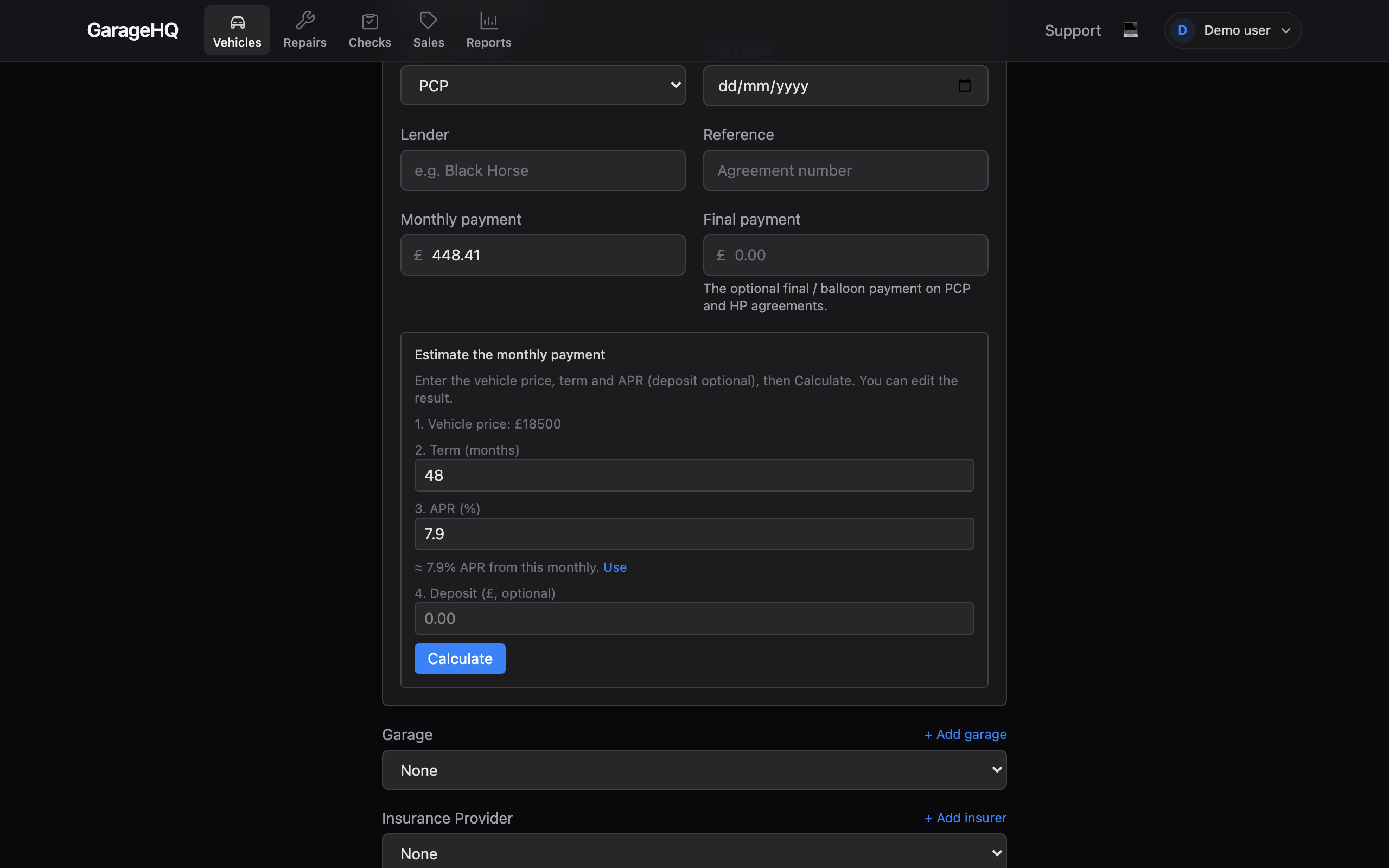Focus the Lender input field
This screenshot has height=868, width=1389.
[543, 170]
